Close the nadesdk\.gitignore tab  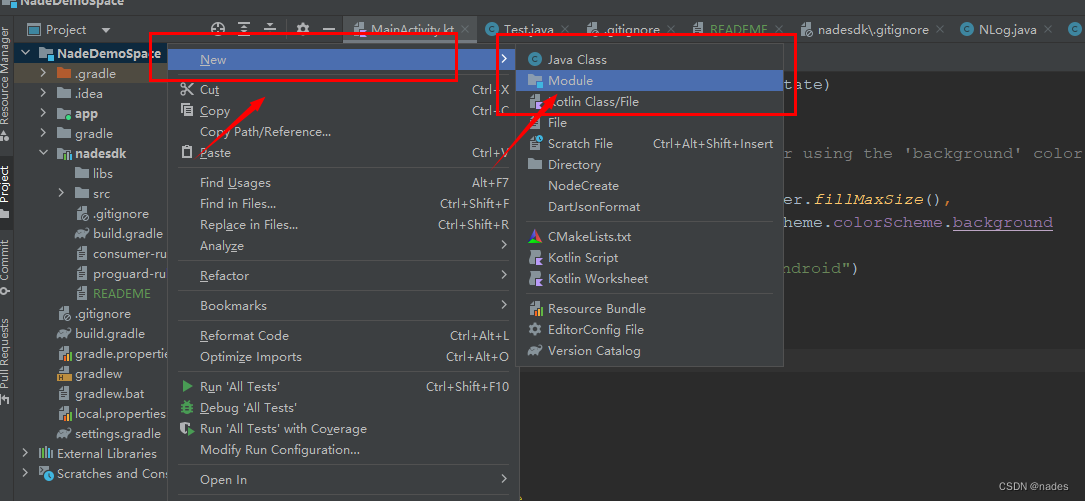[x=939, y=29]
